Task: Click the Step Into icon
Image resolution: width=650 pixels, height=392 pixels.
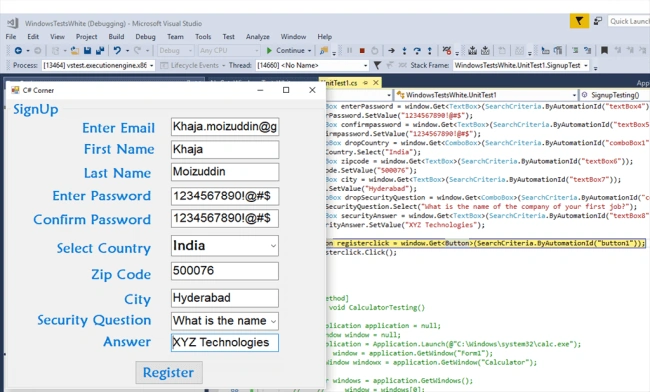Action: click(x=404, y=51)
